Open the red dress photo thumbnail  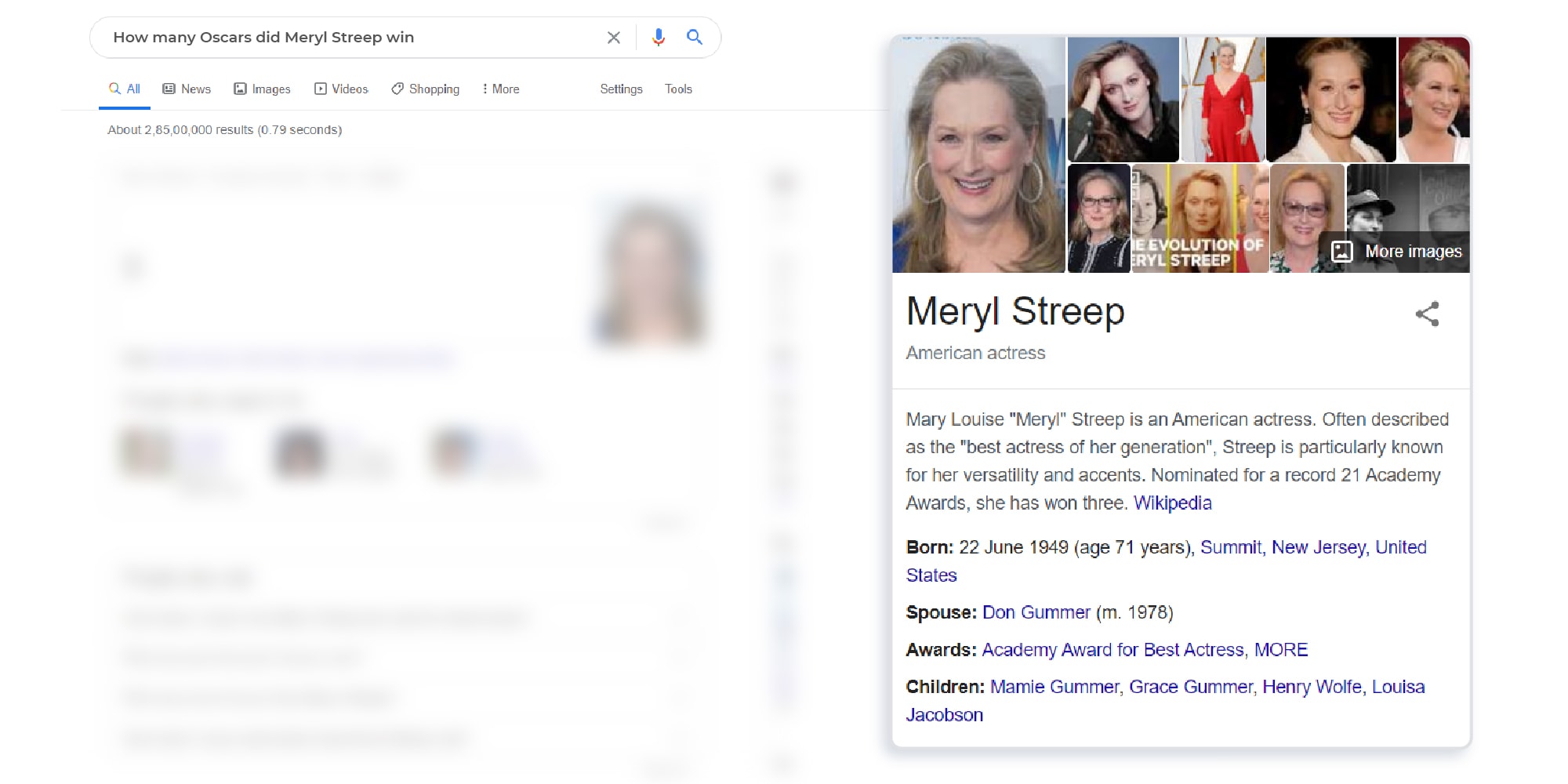[x=1222, y=100]
